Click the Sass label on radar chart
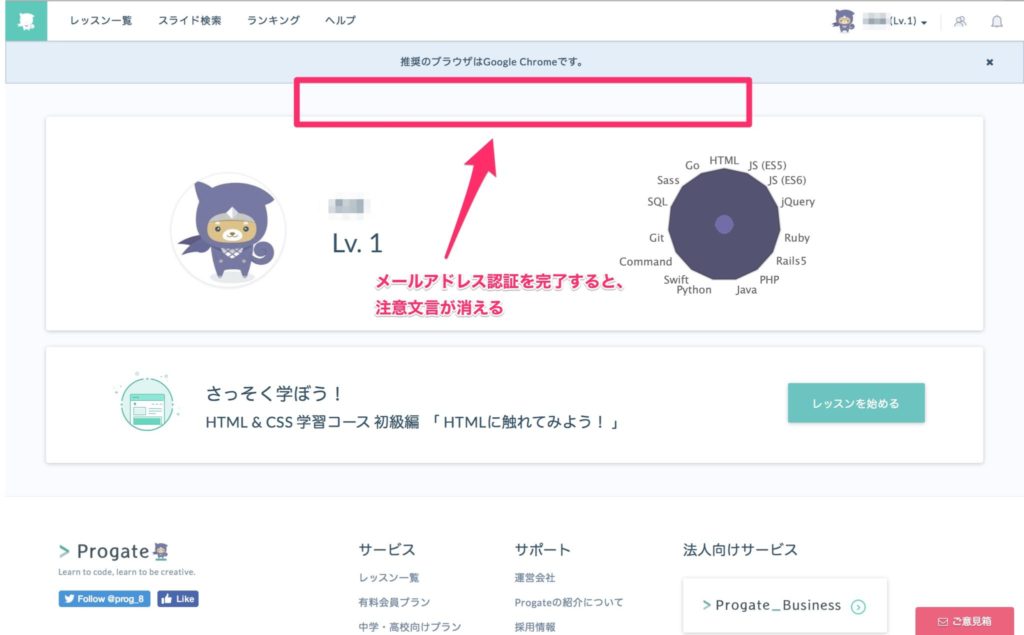 [668, 180]
